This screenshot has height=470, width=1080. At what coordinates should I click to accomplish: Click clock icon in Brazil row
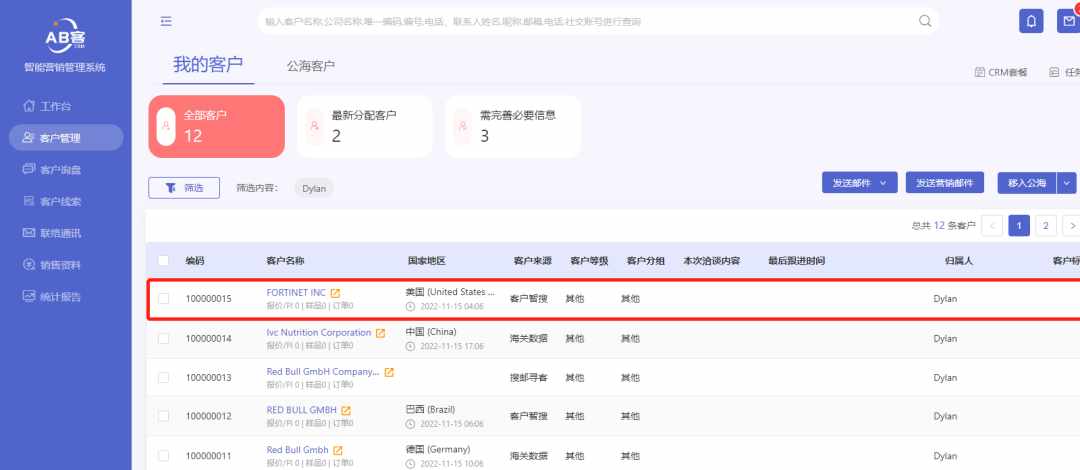(x=411, y=424)
